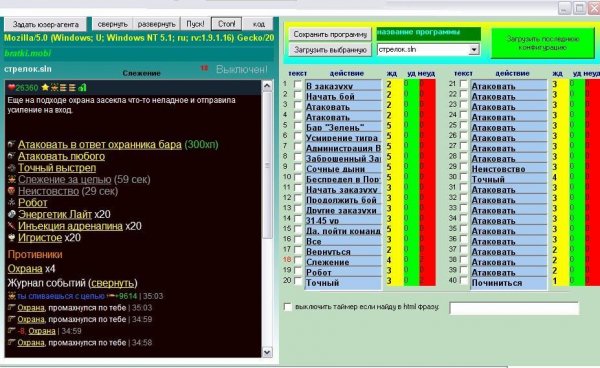Click the 'Выключен!' status label
The image size is (600, 368).
[x=242, y=70]
